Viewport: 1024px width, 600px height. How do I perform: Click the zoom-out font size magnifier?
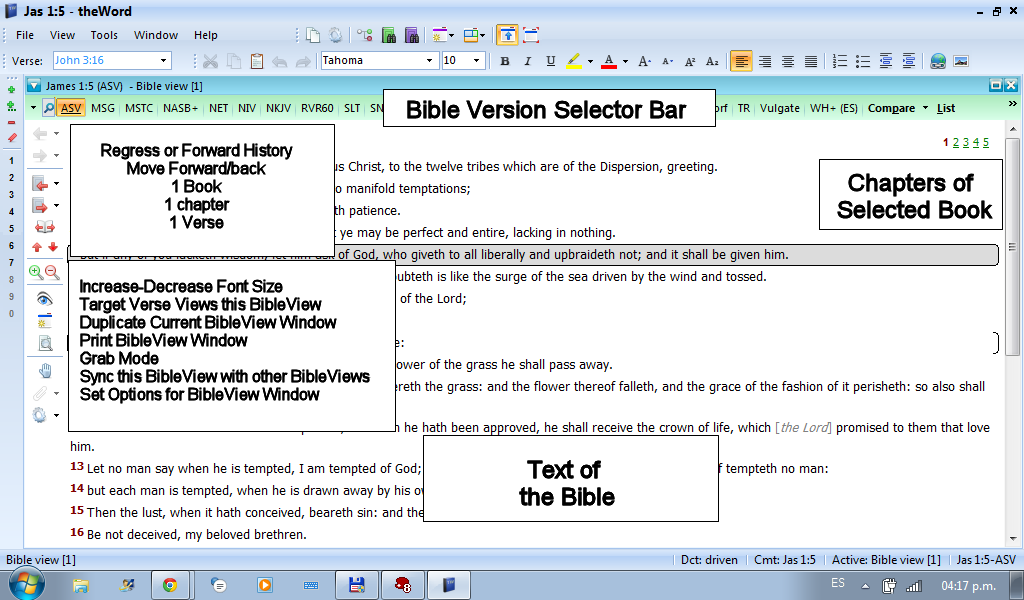[52, 272]
